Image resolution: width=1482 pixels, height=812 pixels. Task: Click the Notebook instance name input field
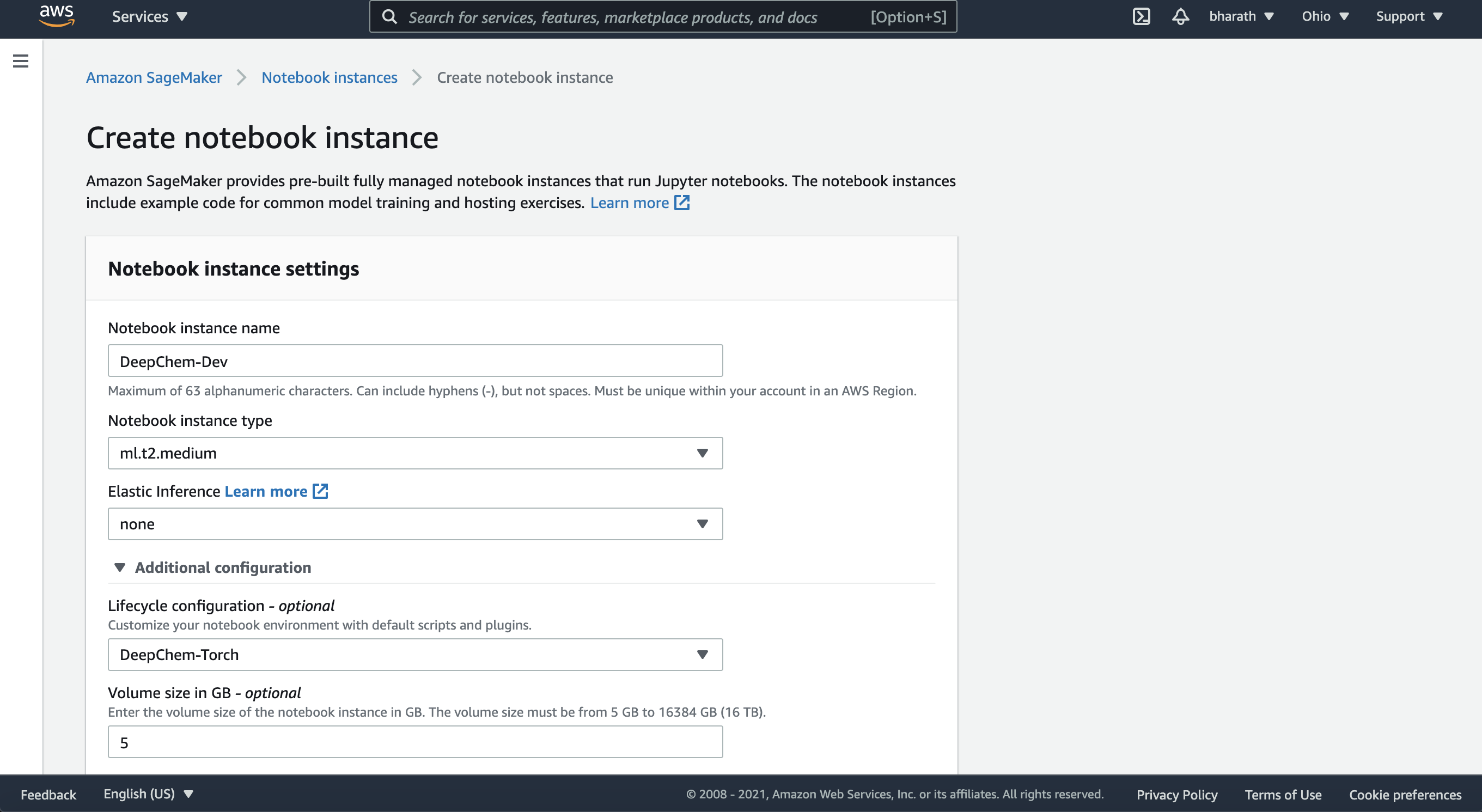pos(415,360)
